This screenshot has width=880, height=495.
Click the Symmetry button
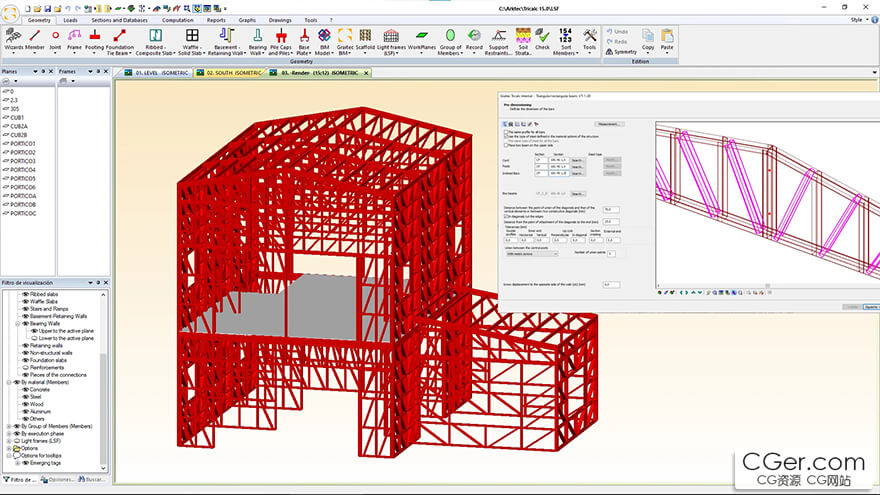coord(621,52)
